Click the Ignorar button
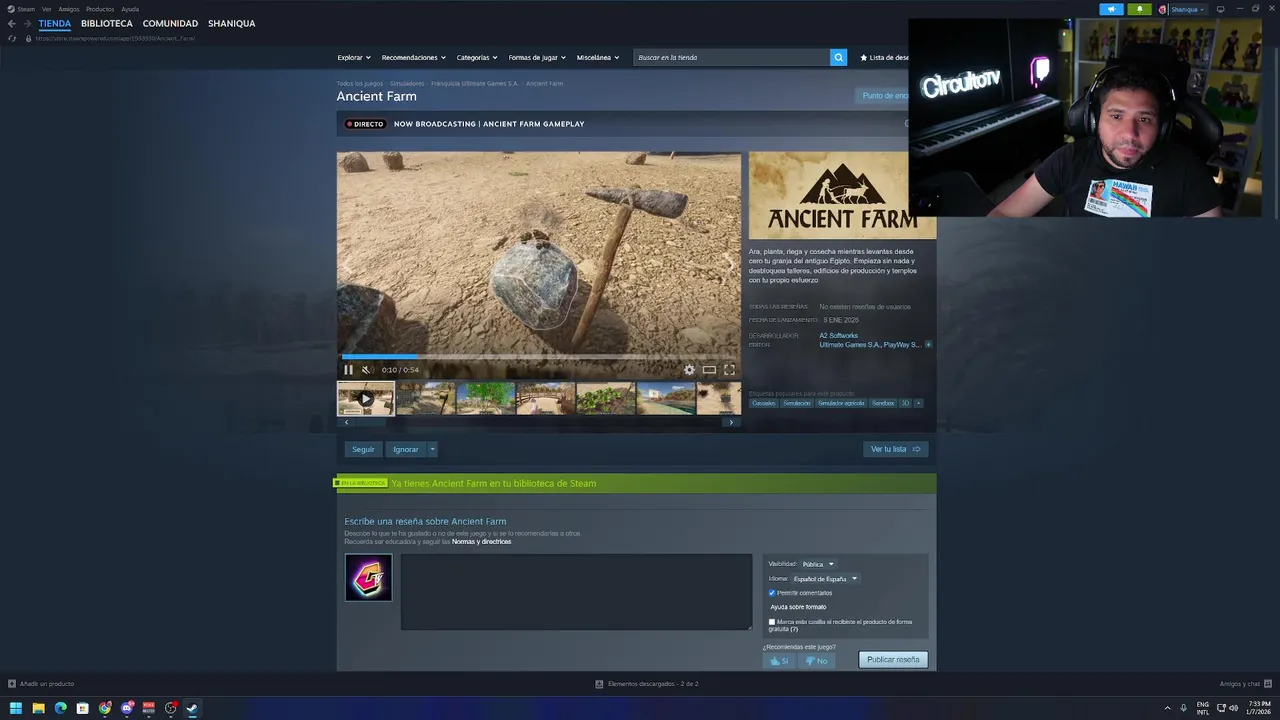 [406, 450]
